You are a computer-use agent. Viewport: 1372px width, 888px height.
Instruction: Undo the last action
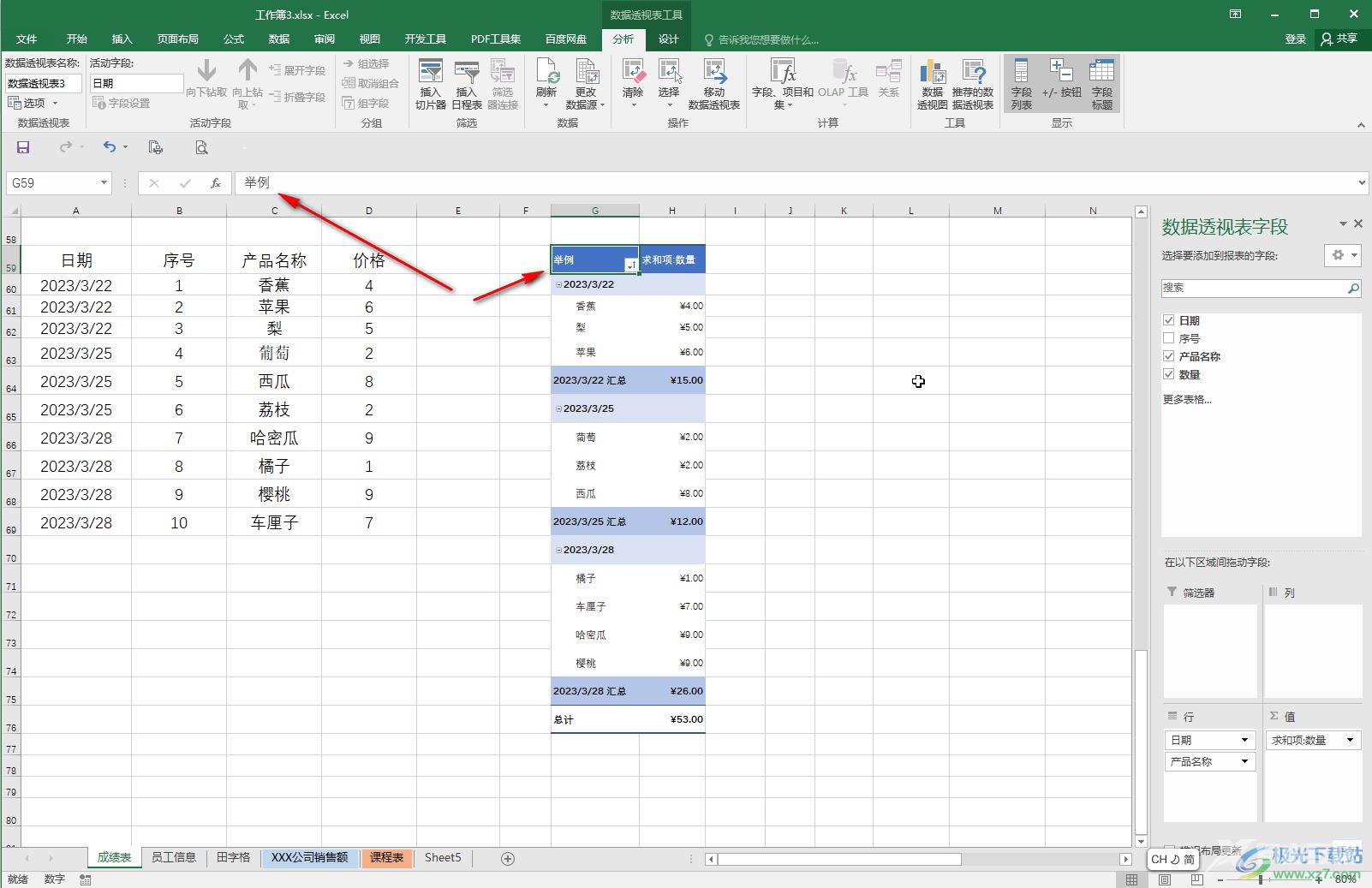point(110,147)
